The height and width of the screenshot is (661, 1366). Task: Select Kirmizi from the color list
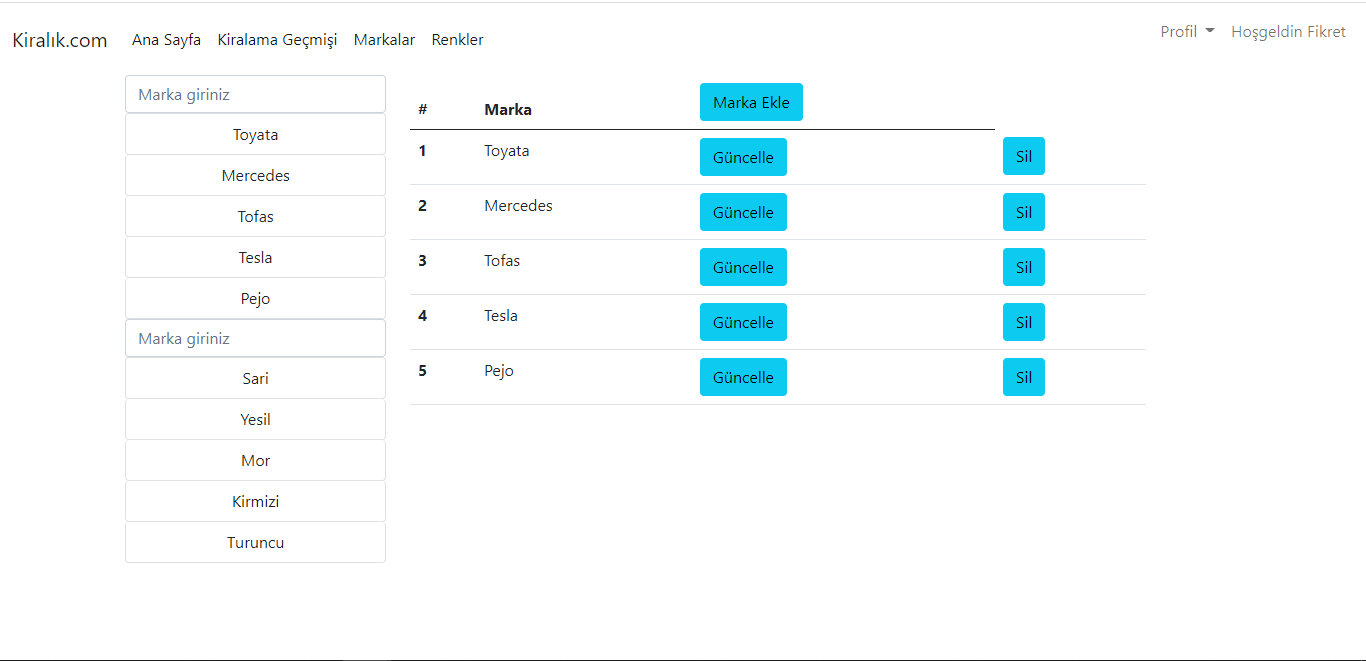point(255,501)
